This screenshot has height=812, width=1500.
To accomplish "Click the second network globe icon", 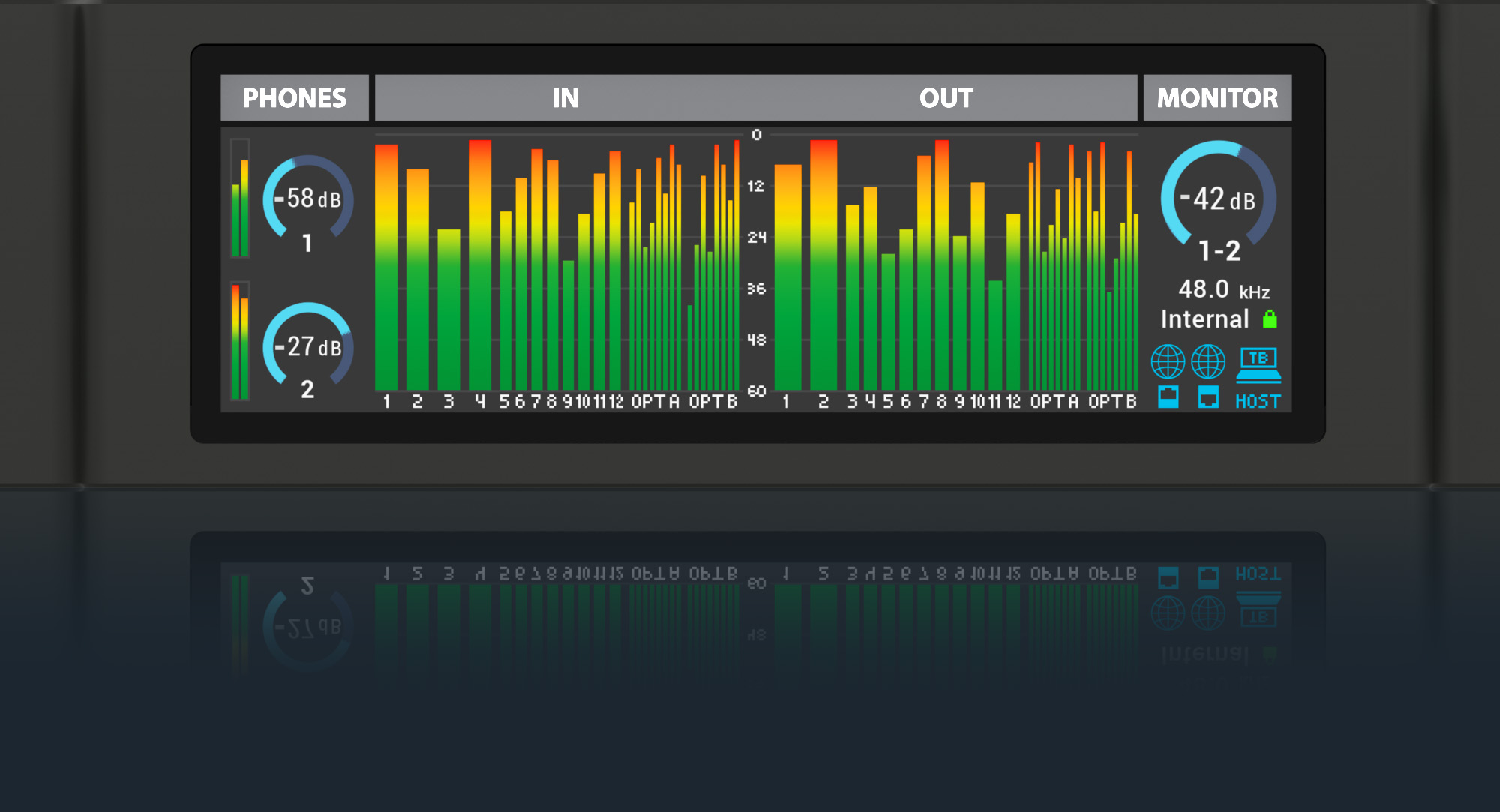I will (x=1208, y=362).
